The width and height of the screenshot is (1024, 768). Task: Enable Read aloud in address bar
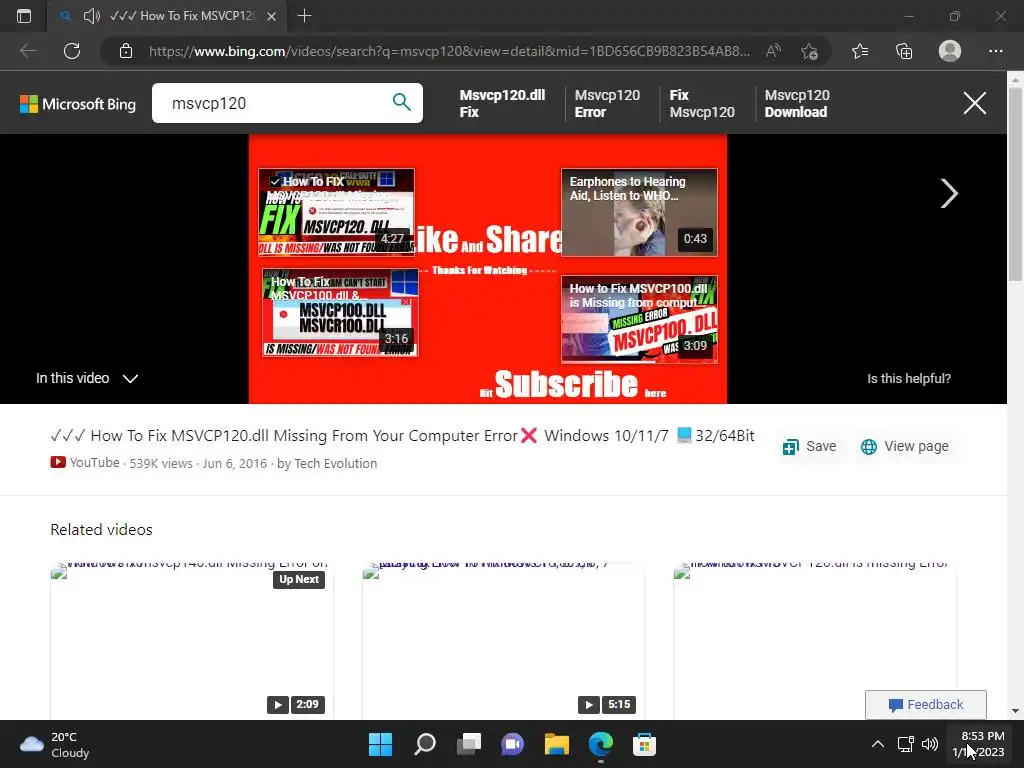773,51
